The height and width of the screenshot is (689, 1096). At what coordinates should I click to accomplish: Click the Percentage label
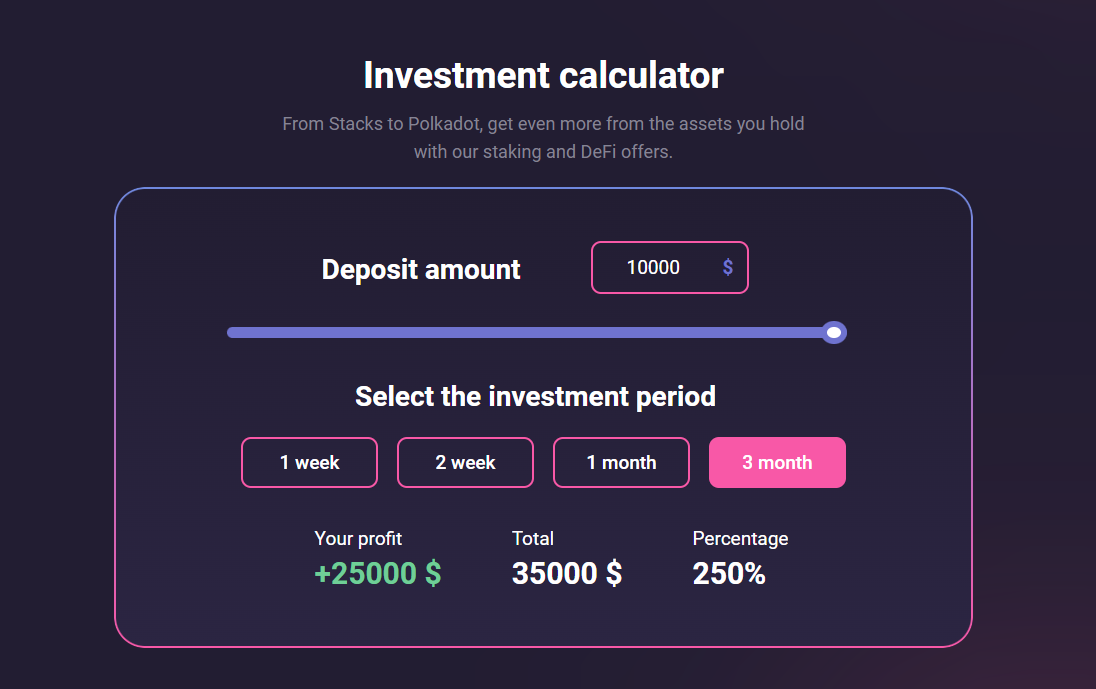pos(740,538)
